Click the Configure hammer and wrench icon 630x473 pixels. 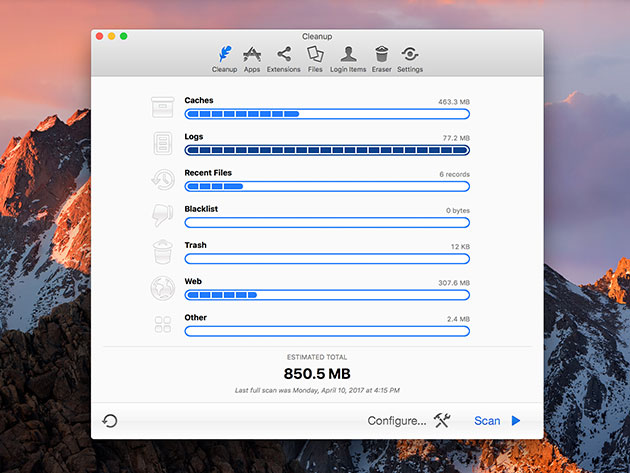[442, 420]
